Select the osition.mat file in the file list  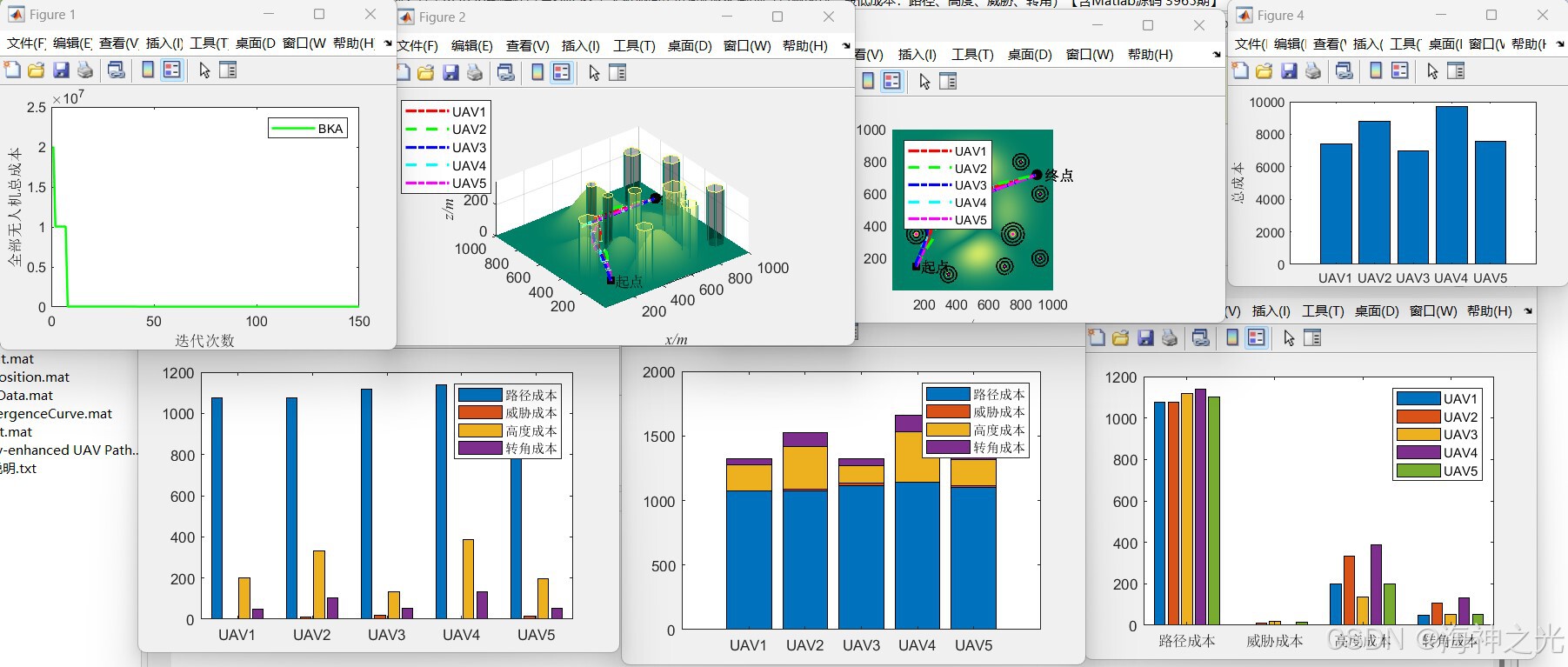(35, 377)
